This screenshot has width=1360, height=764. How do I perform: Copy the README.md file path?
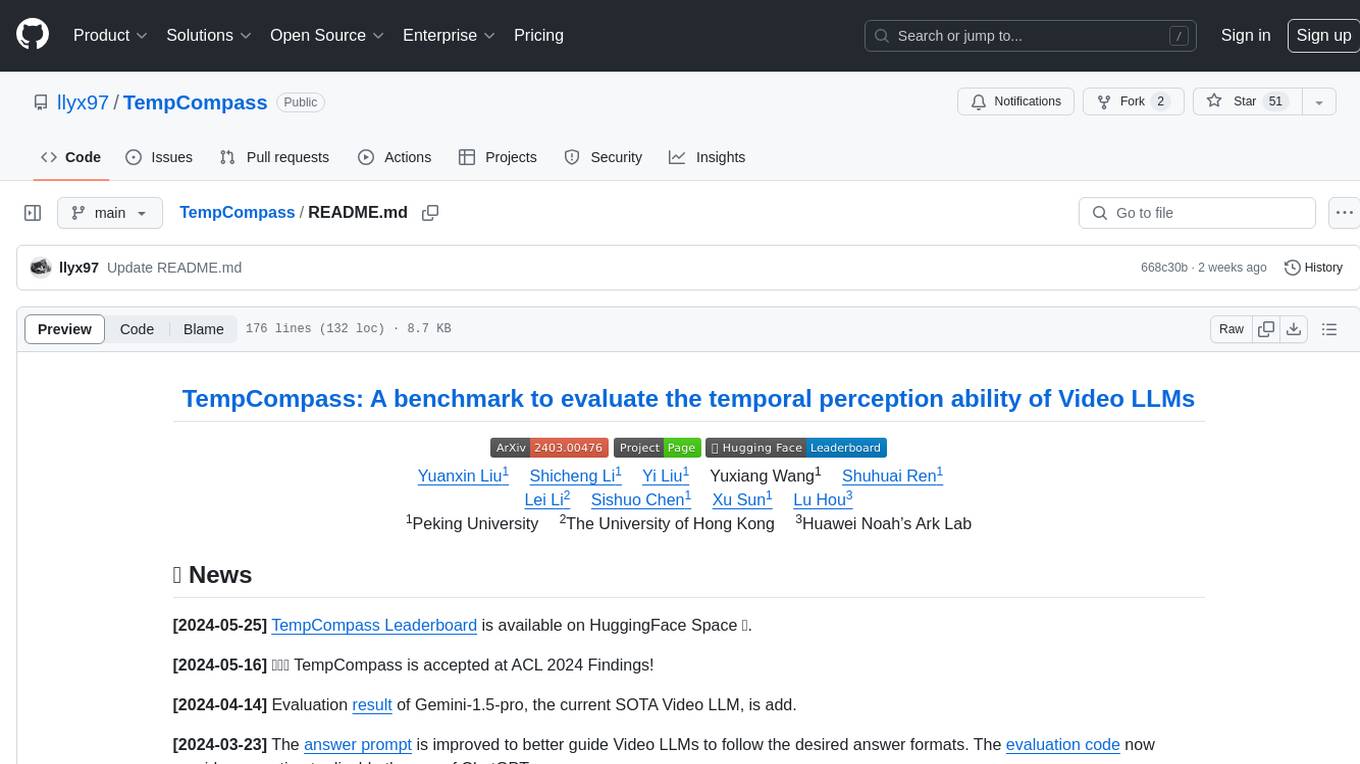[x=431, y=213]
